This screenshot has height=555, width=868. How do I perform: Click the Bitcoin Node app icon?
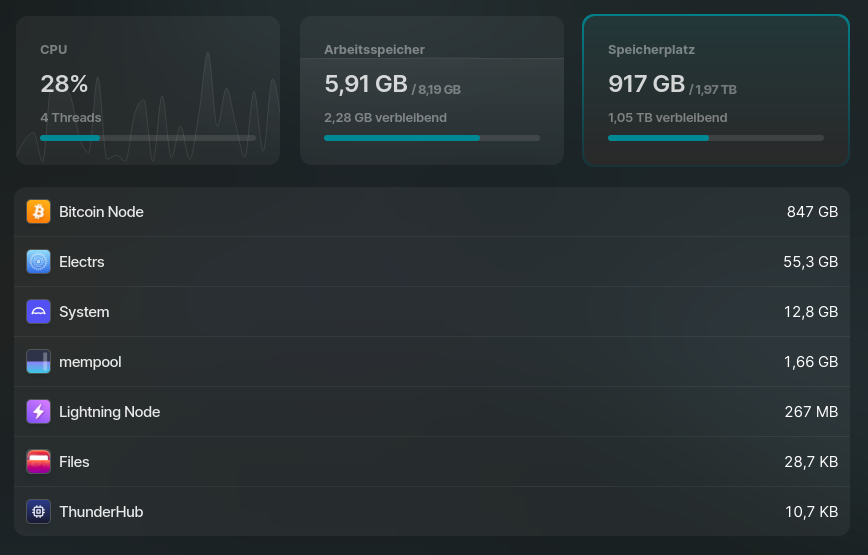click(38, 212)
